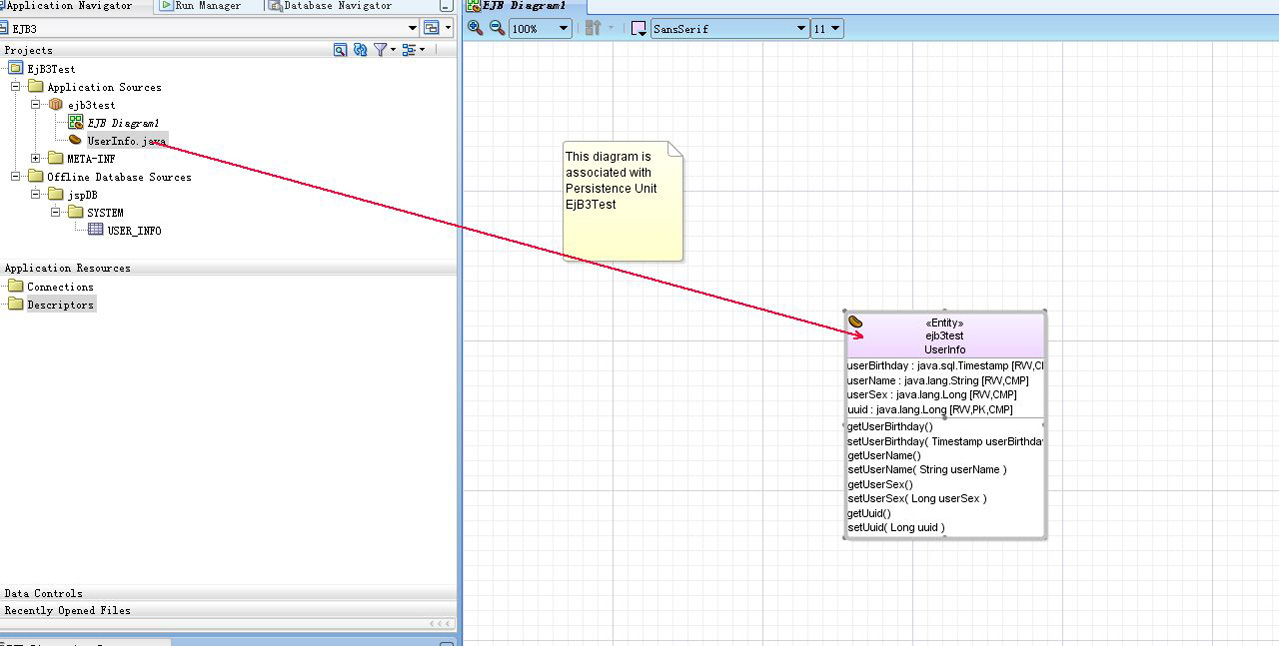Select the Offline Database Sources folder
The width and height of the screenshot is (1279, 646).
coord(119,177)
